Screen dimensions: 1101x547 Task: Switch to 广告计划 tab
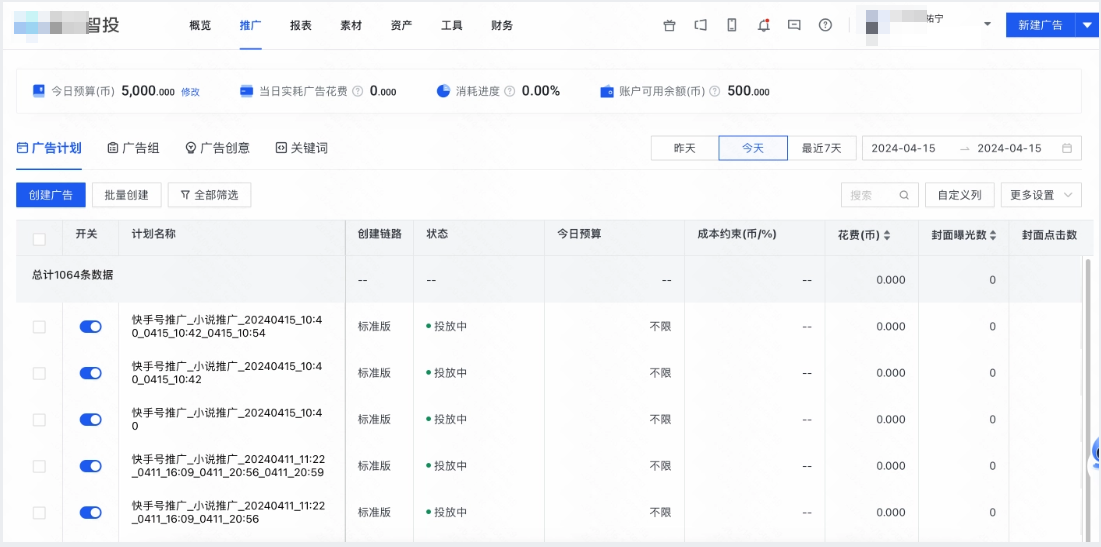click(x=49, y=148)
